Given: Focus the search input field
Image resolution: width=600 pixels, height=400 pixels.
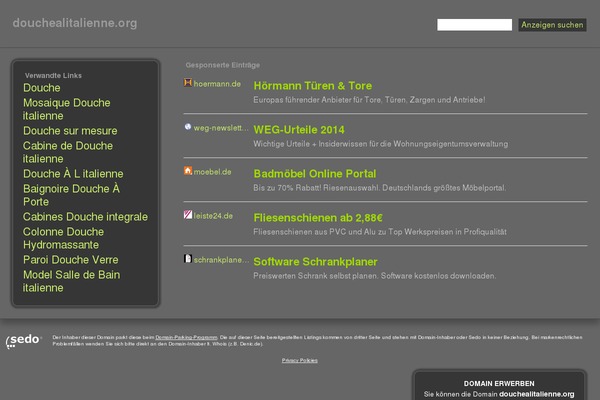Looking at the screenshot, I should (x=474, y=25).
